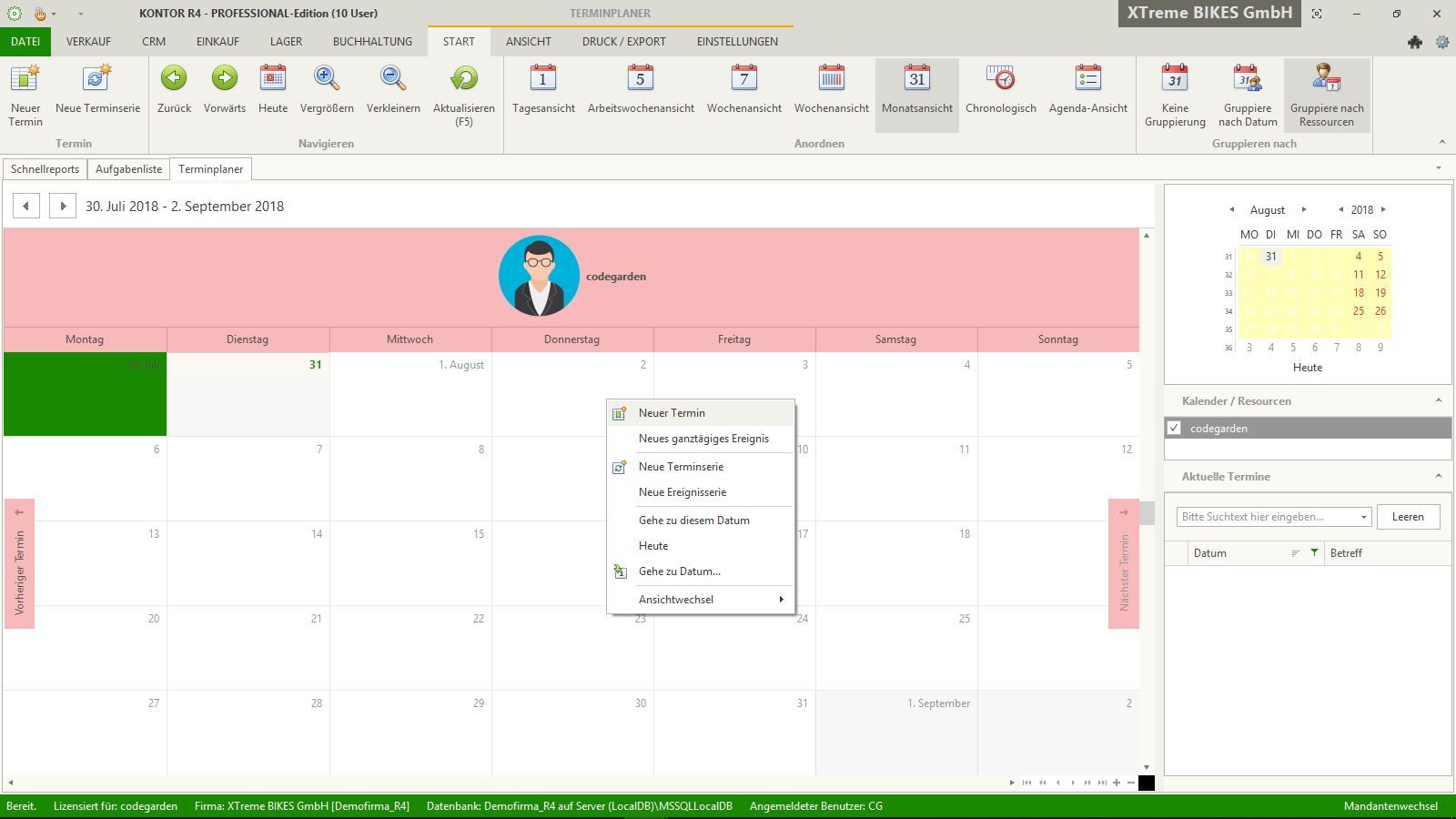Choose Neues ganztägiges Ereignis from context menu
The width and height of the screenshot is (1456, 819).
click(x=703, y=439)
